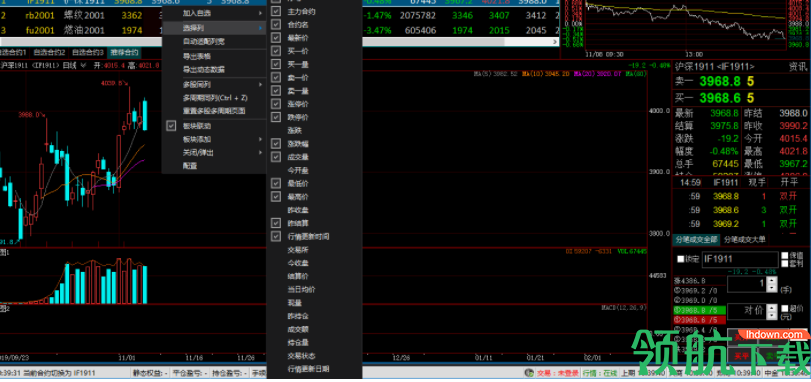Check the 套利 checkbox

(x=785, y=264)
